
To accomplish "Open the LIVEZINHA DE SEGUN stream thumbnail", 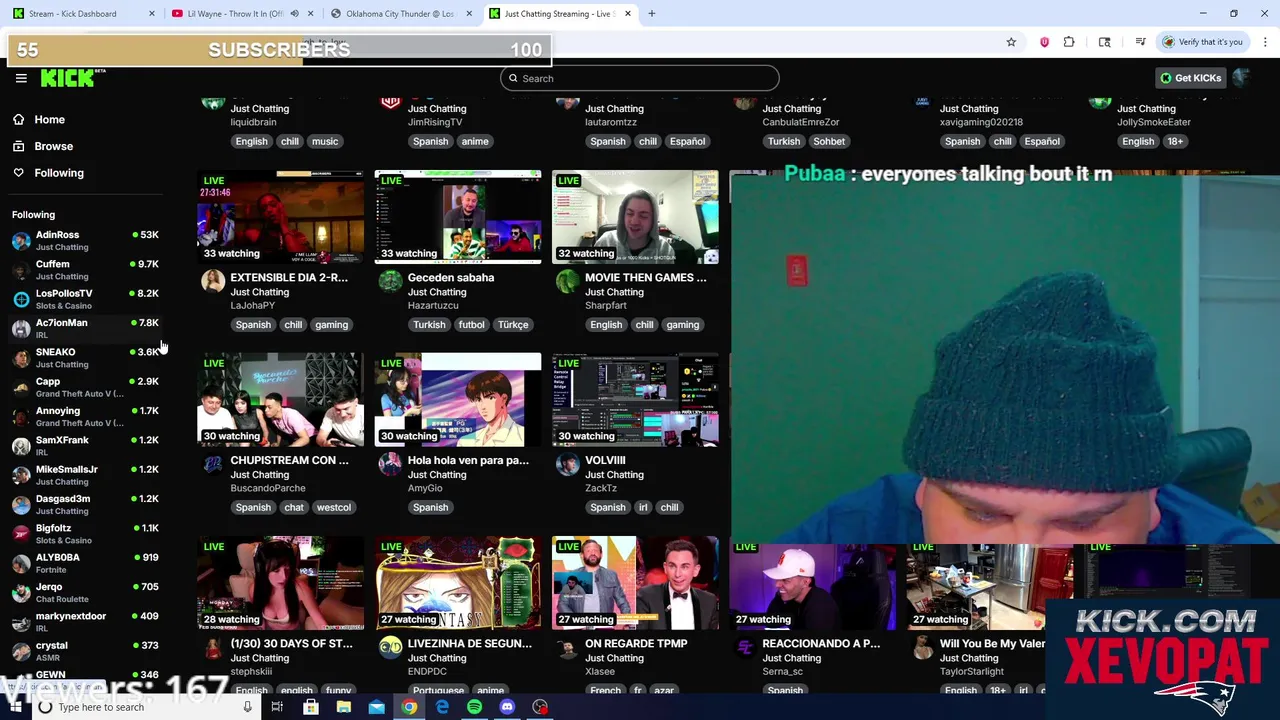I will [x=458, y=584].
